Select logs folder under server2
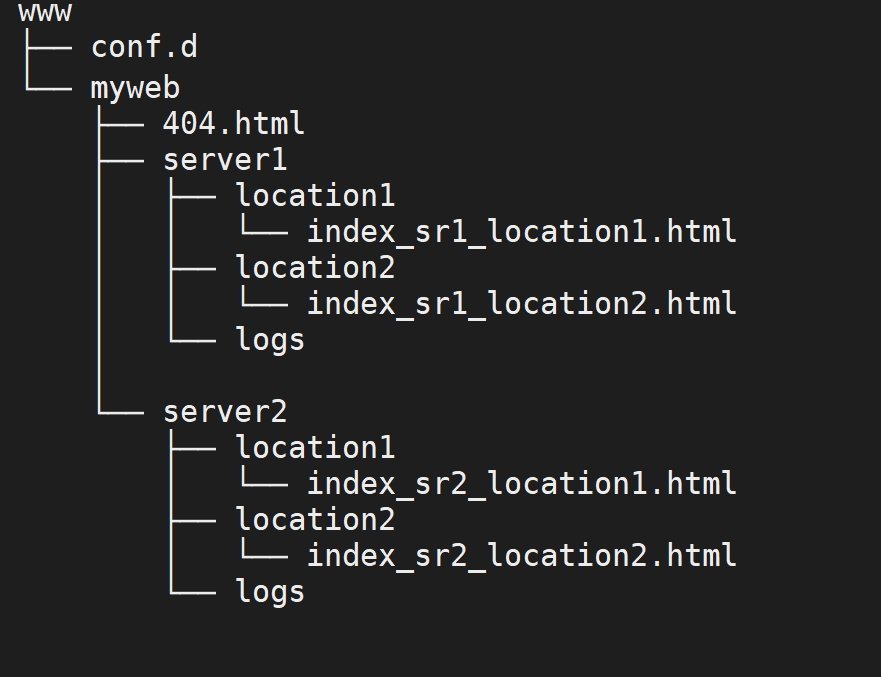The height and width of the screenshot is (677, 881). pos(270,592)
